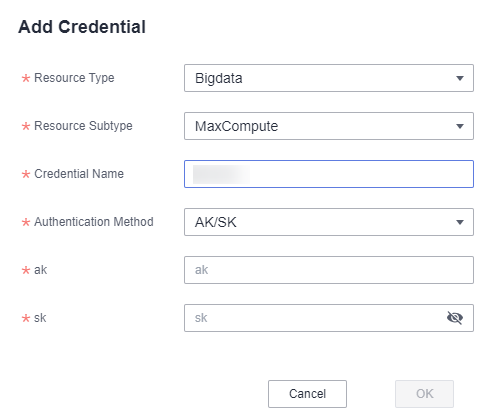Screen dimensions: 497x419
Task: Click the sk field label
Action: (x=40, y=318)
